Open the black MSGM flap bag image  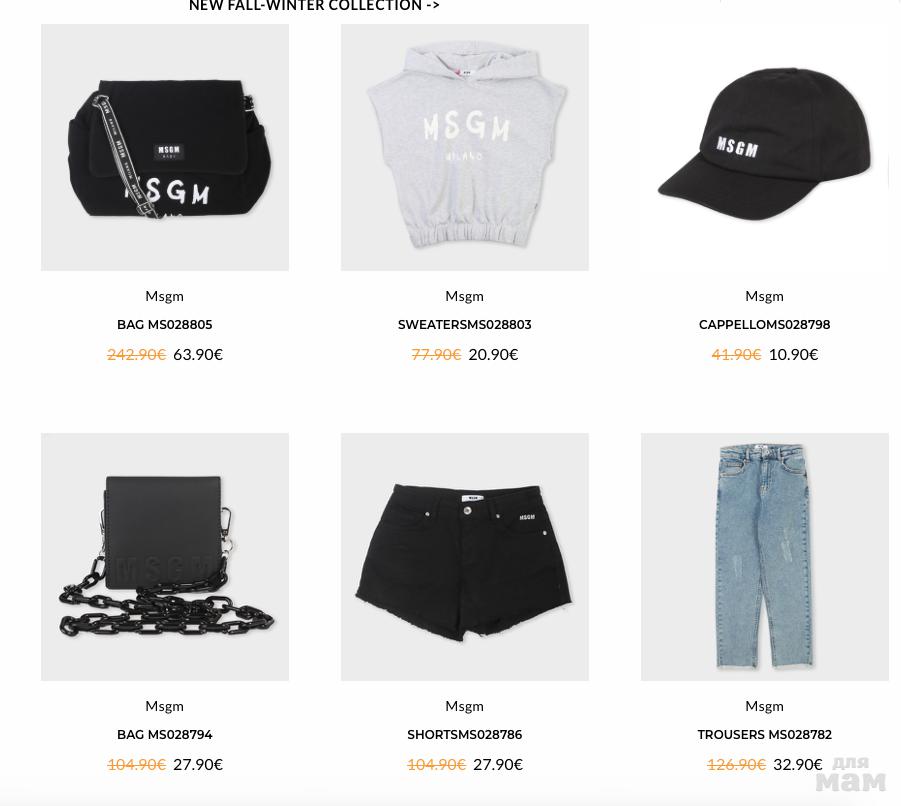coord(164,147)
